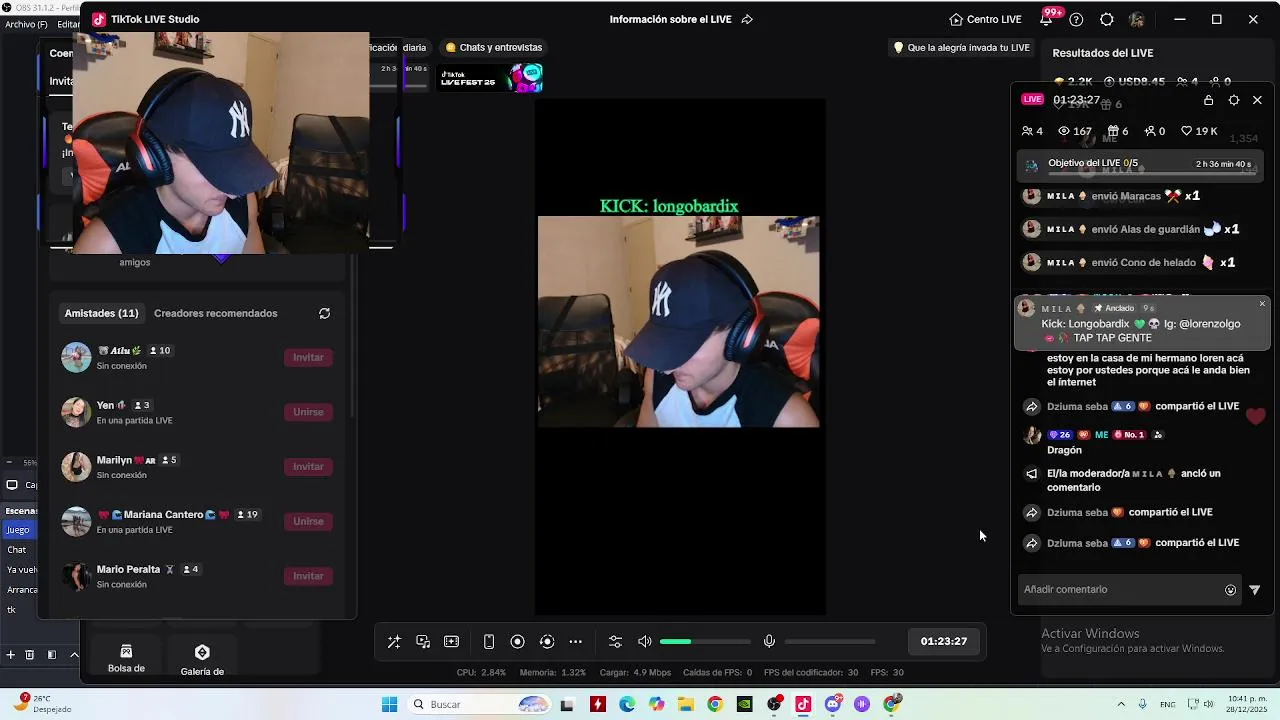Mute the microphone
This screenshot has height=720, width=1280.
(769, 642)
